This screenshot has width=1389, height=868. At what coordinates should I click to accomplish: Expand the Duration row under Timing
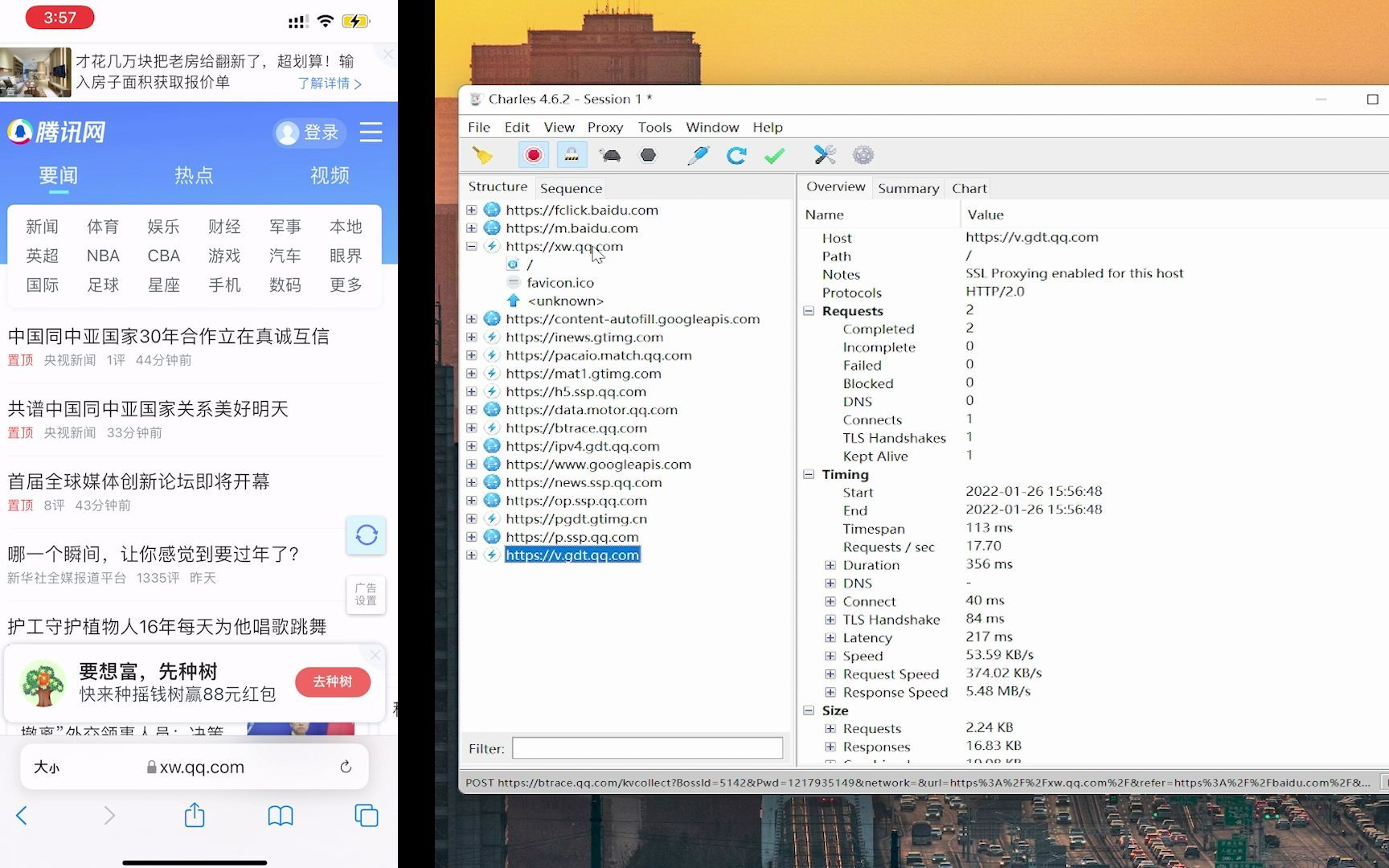point(830,565)
